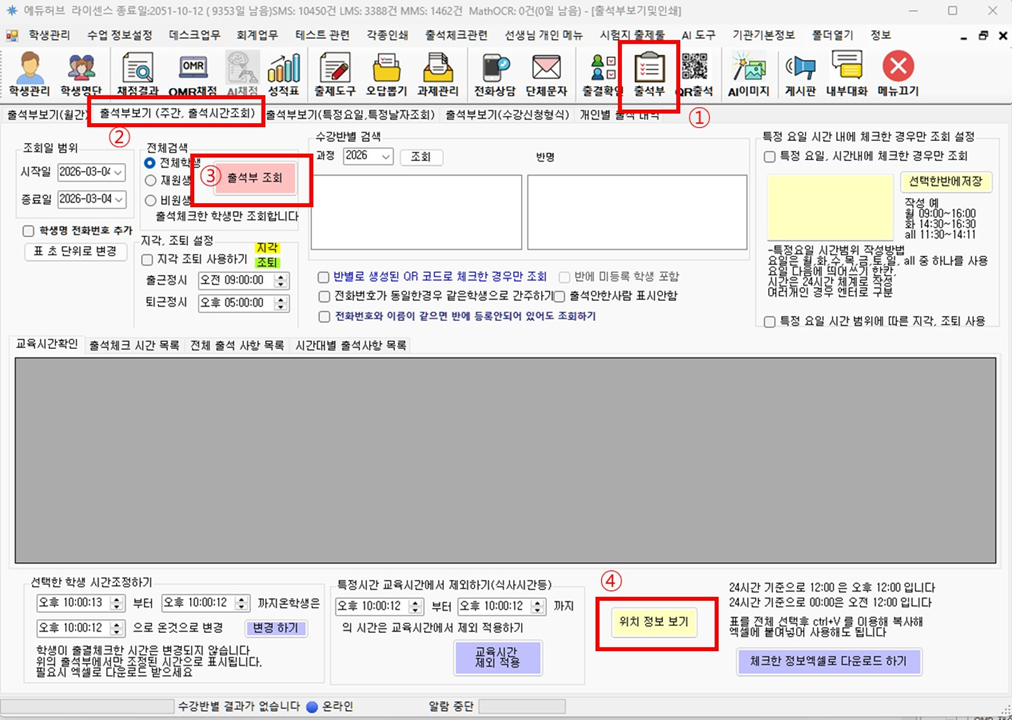Screen dimensions: 1012x720
Task: Click the 성적표 chart icon
Action: coord(283,72)
